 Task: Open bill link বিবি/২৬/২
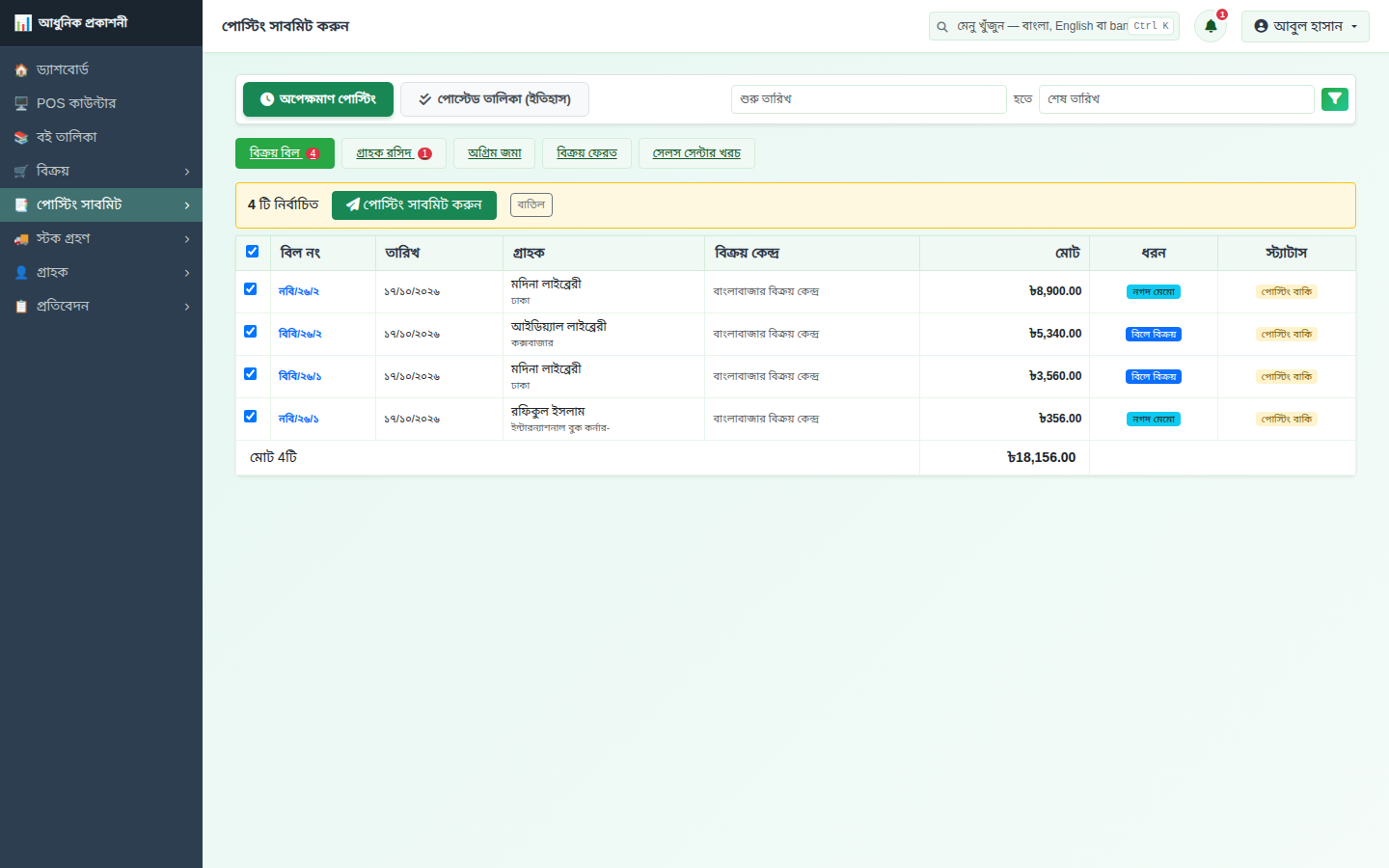(300, 334)
